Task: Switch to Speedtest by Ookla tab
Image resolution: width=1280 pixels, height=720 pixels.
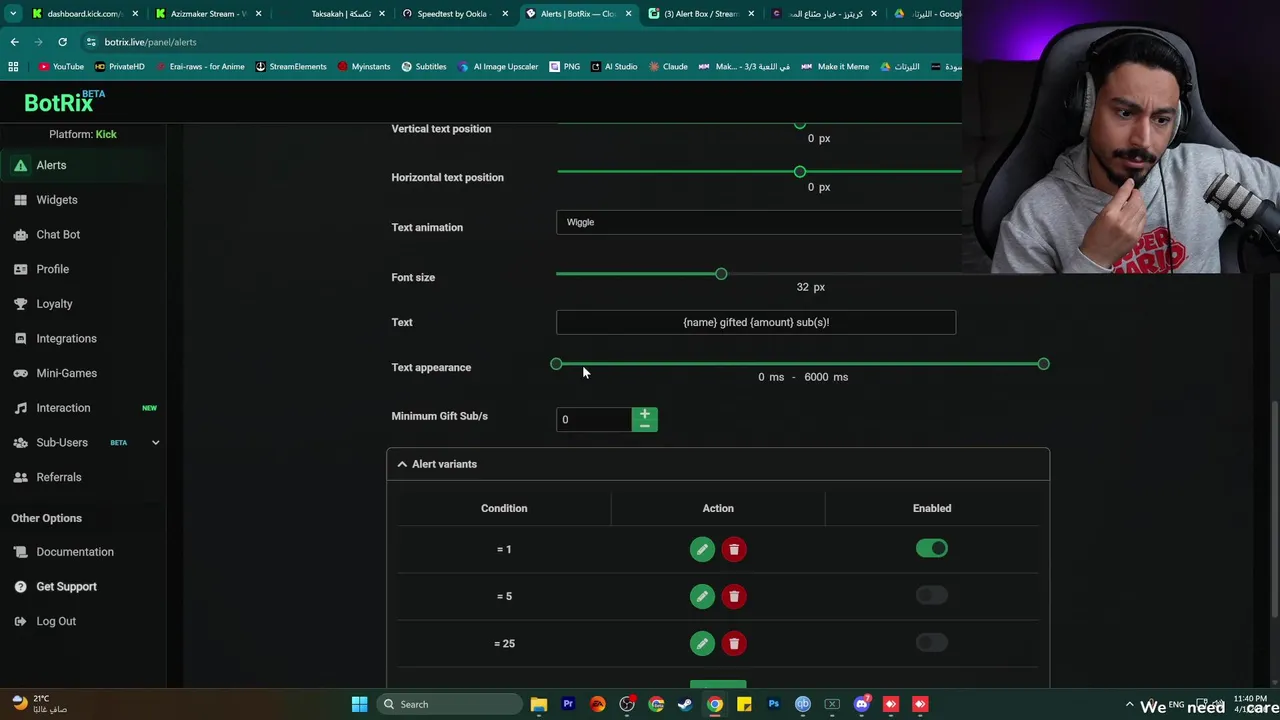Action: click(x=455, y=14)
